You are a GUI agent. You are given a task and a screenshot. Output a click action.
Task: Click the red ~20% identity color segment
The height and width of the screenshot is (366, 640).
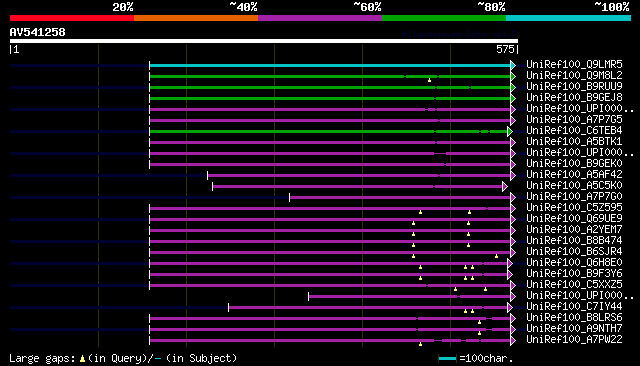tap(72, 18)
